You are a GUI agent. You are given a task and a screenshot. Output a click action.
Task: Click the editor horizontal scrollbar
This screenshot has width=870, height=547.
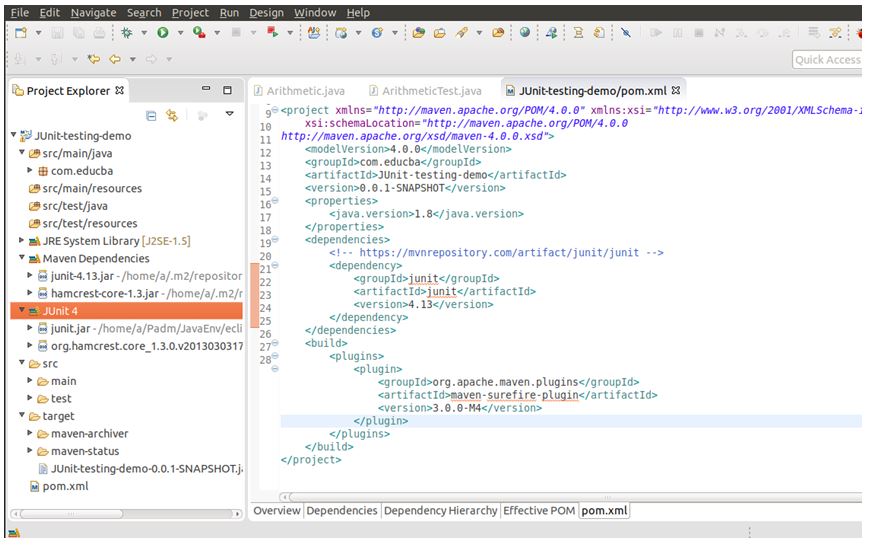tap(570, 495)
